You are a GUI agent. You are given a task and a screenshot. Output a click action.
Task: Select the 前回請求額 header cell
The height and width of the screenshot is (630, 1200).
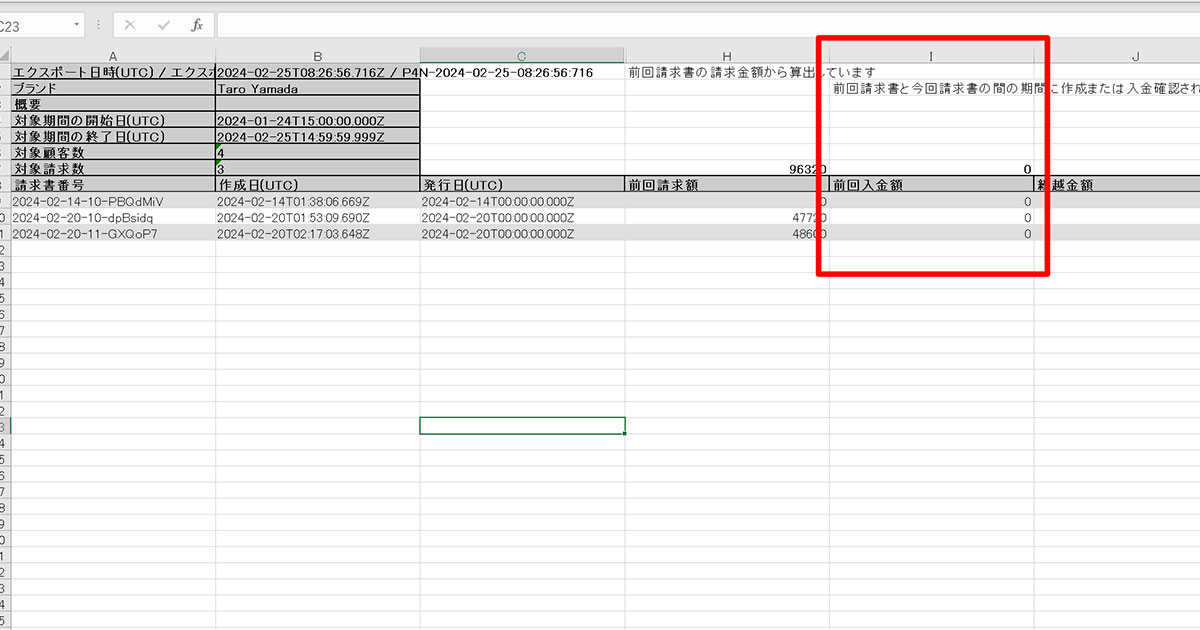(727, 185)
